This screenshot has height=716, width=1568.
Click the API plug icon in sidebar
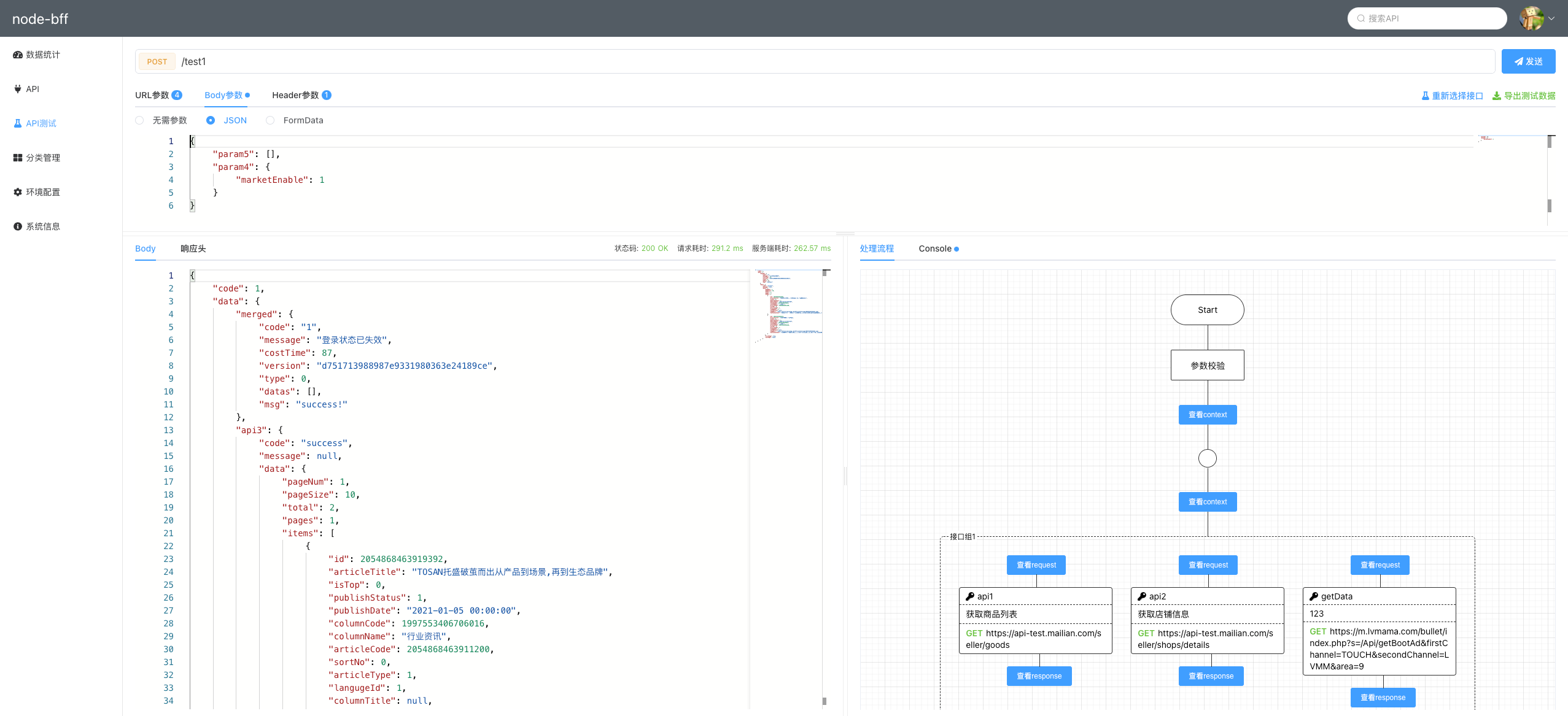18,89
